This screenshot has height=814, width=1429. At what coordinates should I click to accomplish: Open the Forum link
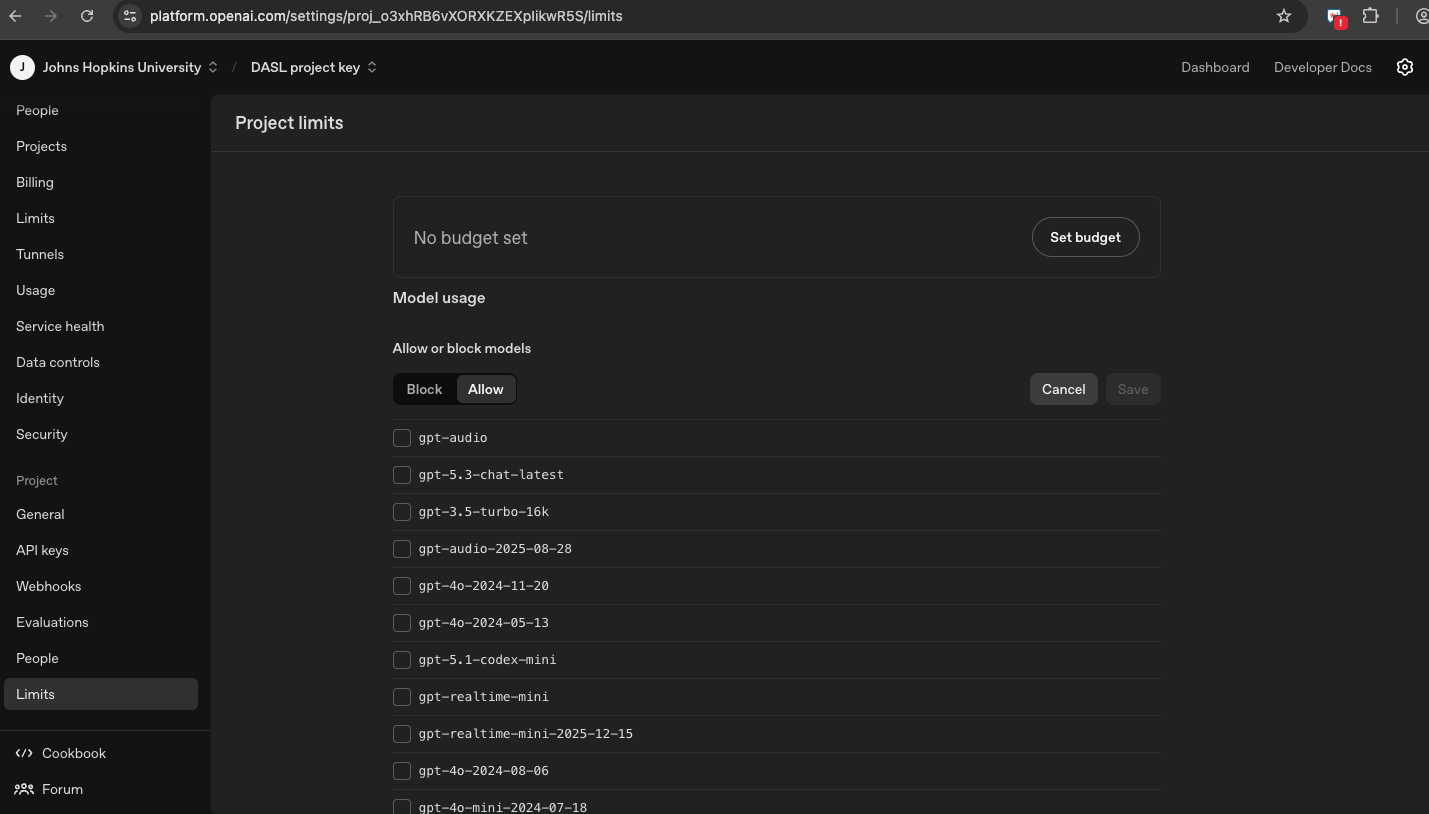(62, 789)
